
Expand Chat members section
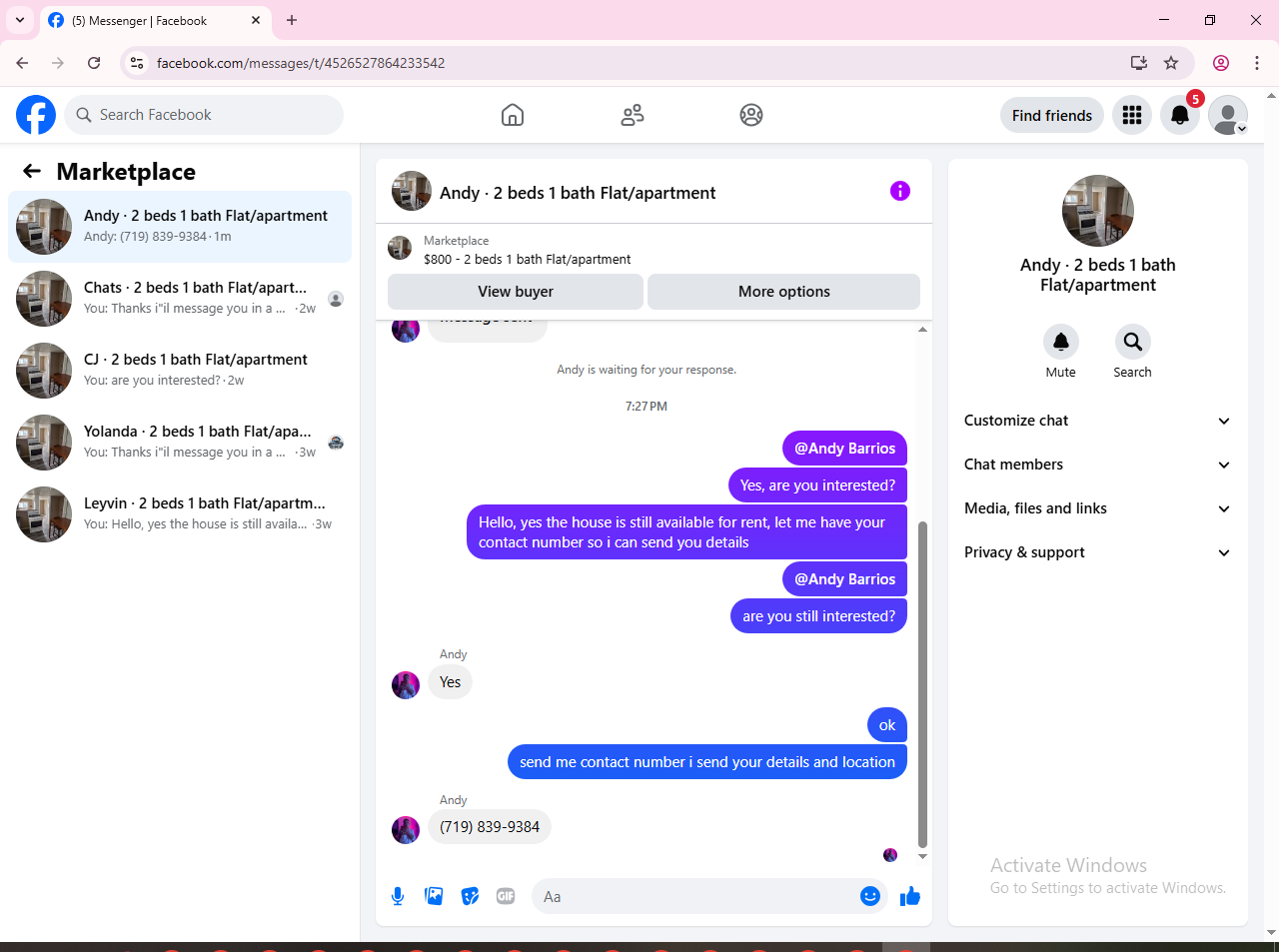click(x=1097, y=465)
